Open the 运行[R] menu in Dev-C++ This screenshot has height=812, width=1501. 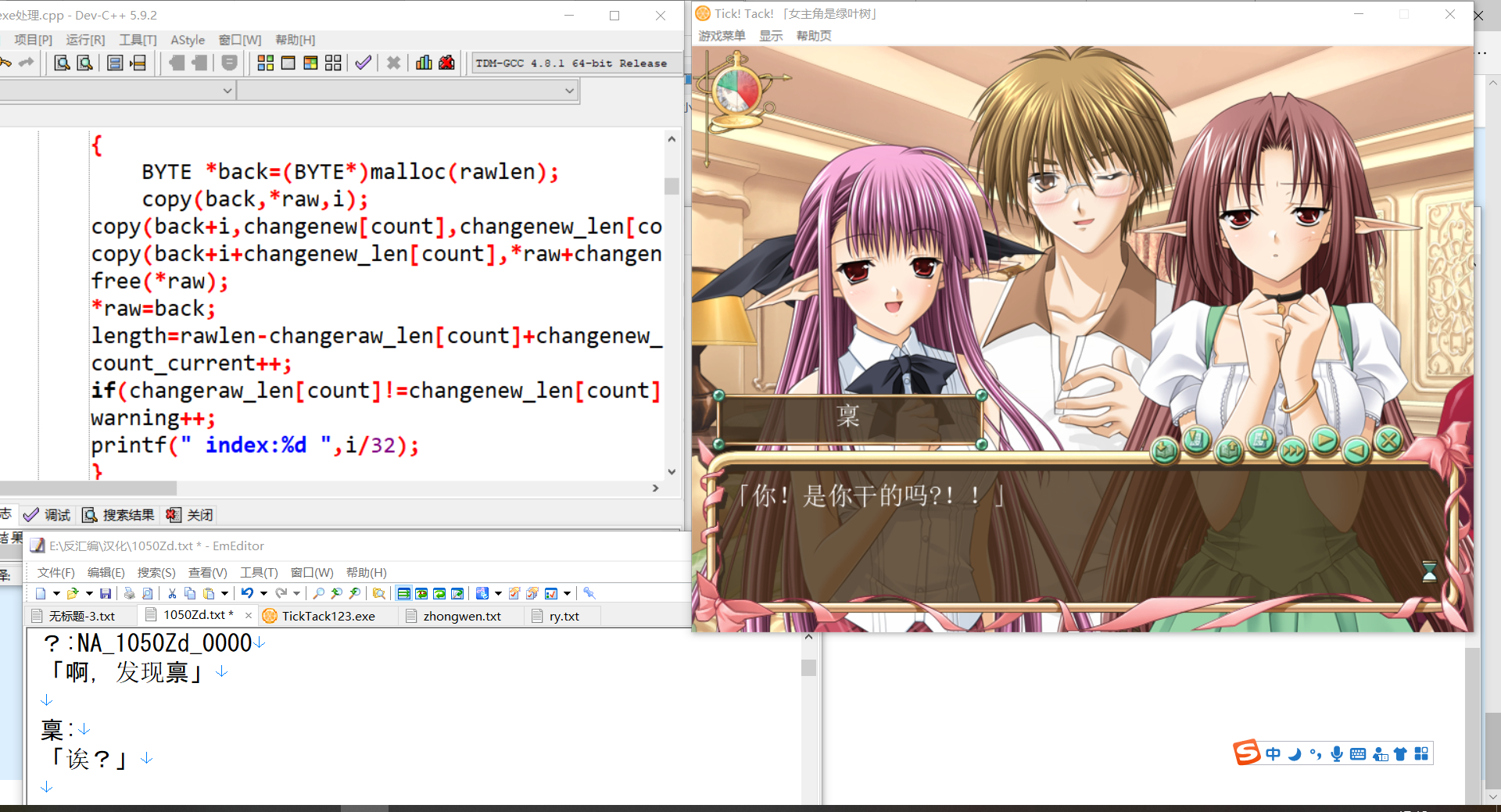(85, 40)
